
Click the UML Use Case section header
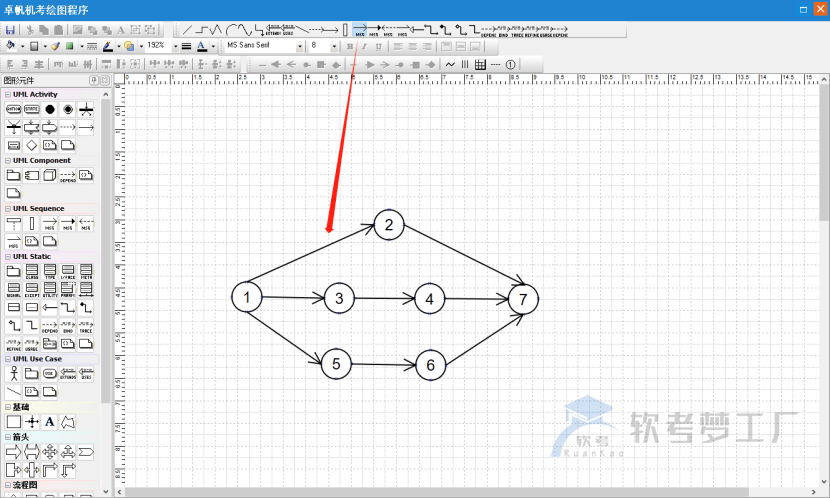pos(38,358)
